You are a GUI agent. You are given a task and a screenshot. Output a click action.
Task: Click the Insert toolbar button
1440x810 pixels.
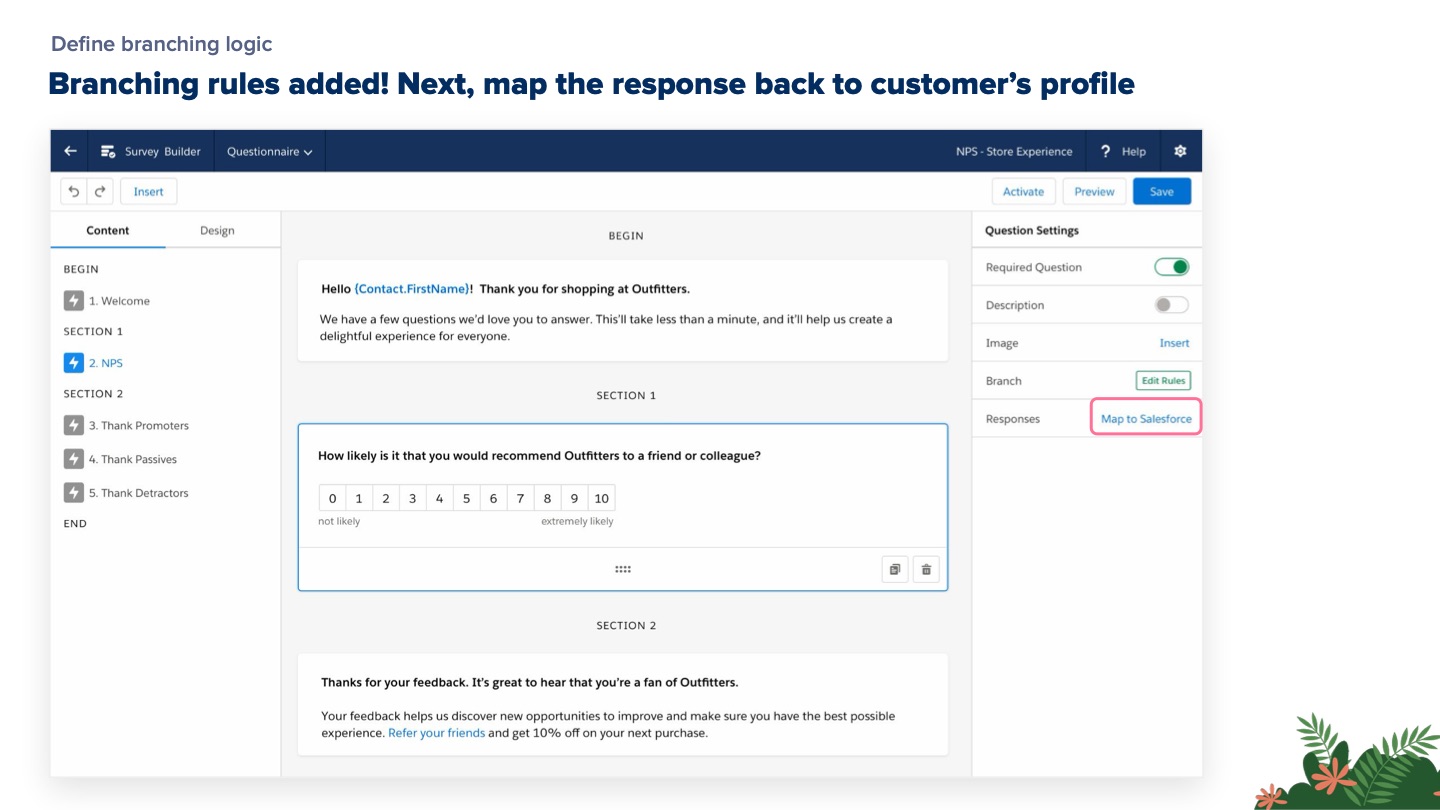click(149, 192)
